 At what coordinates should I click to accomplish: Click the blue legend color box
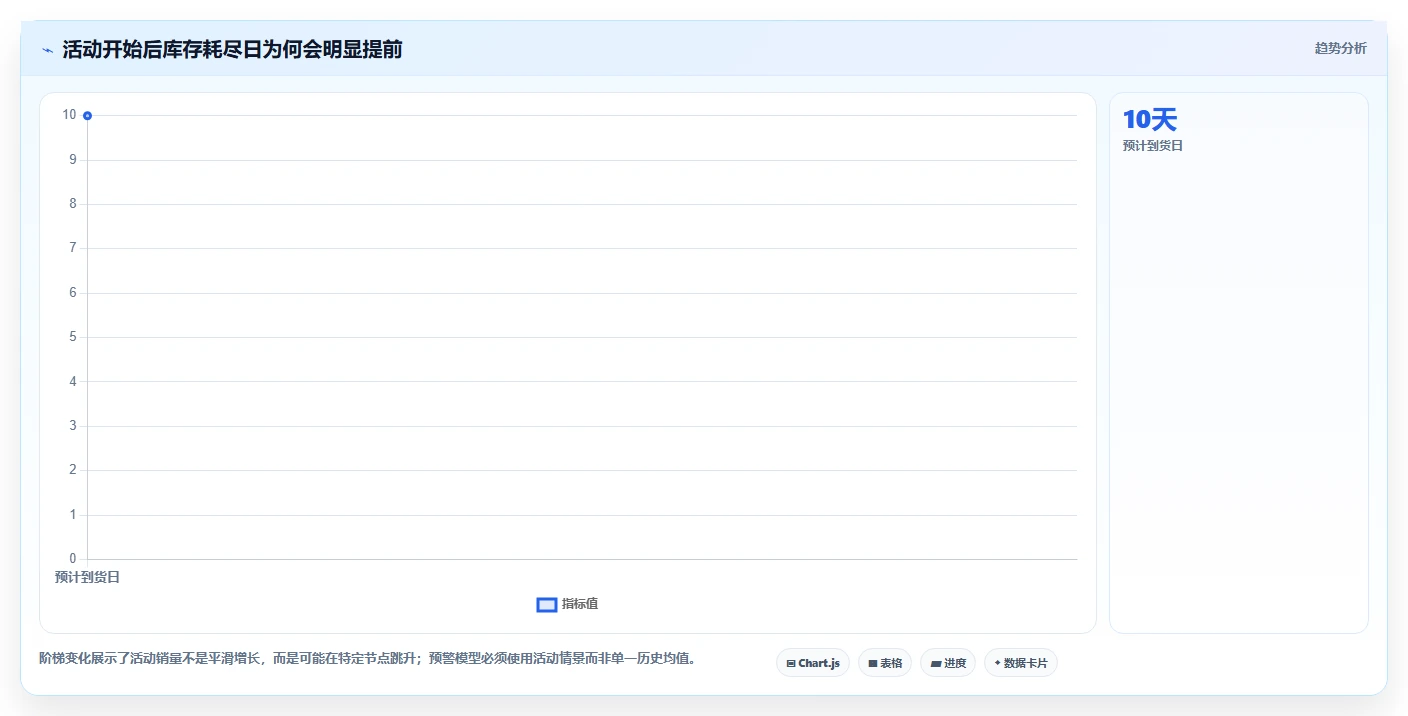coord(547,605)
